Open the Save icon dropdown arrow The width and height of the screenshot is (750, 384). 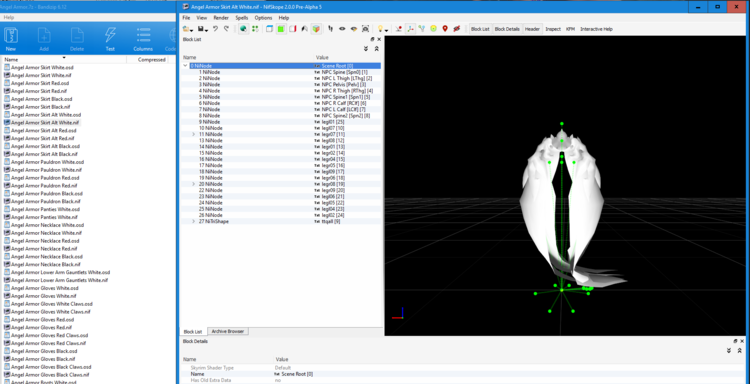(206, 31)
